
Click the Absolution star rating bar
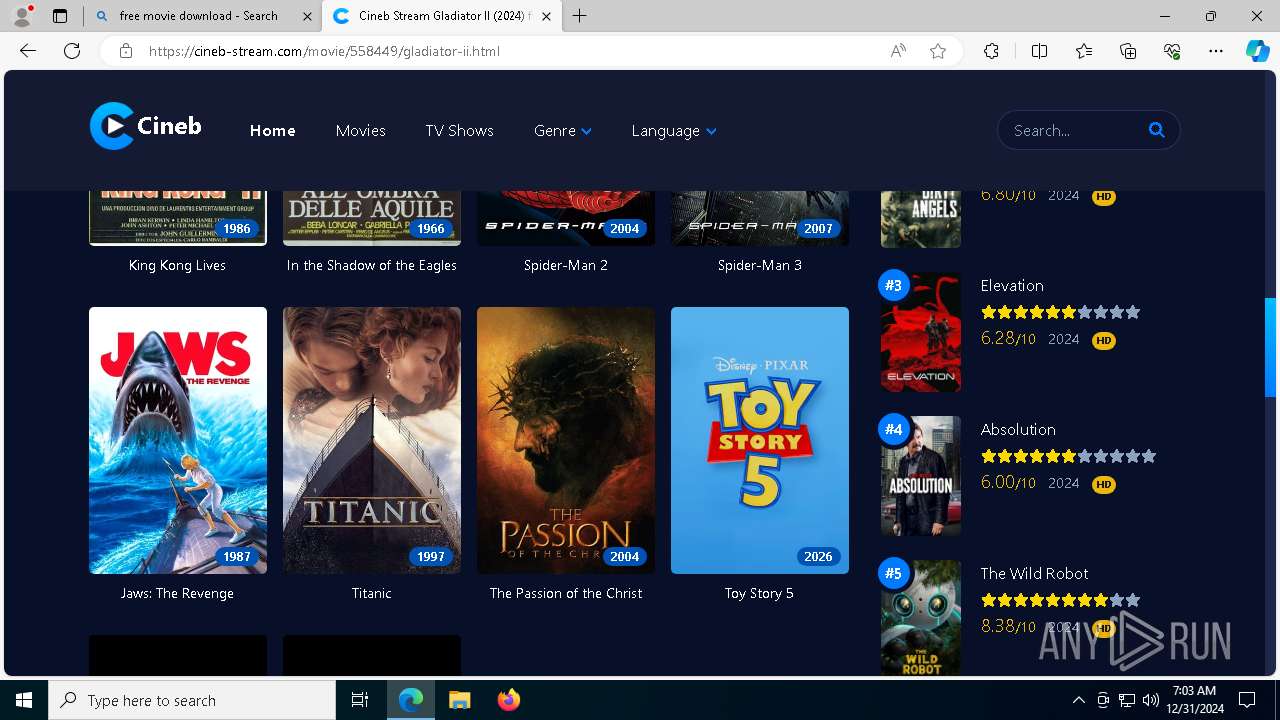[1069, 456]
